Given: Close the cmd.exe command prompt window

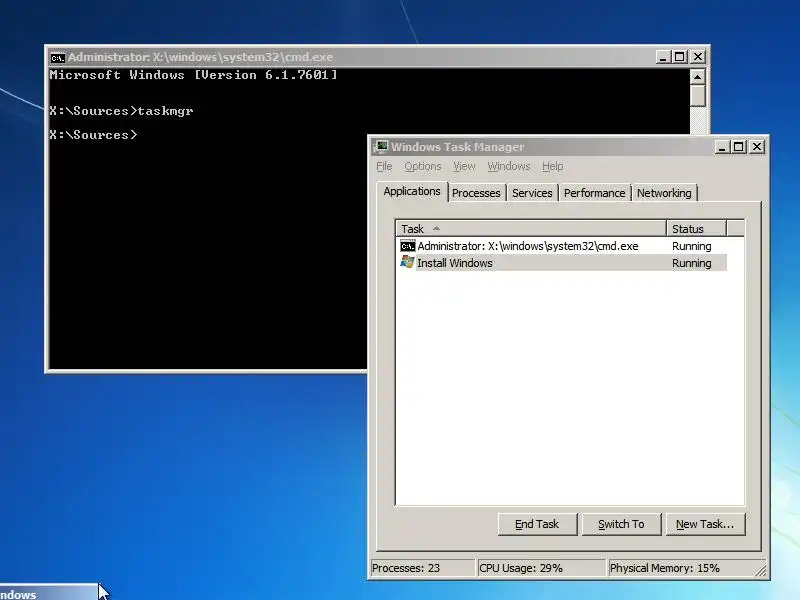Looking at the screenshot, I should 698,57.
